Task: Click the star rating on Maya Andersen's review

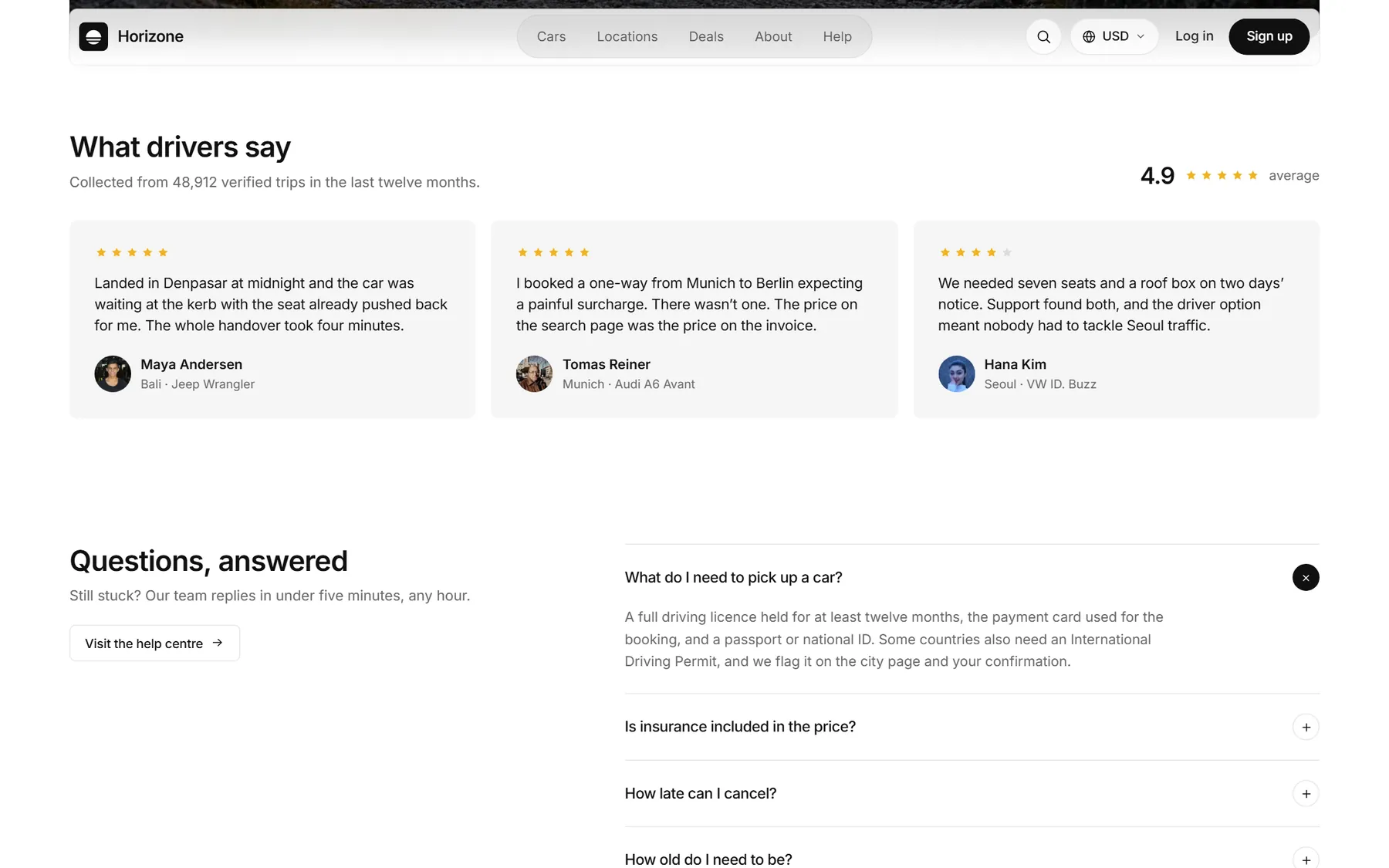Action: click(132, 252)
